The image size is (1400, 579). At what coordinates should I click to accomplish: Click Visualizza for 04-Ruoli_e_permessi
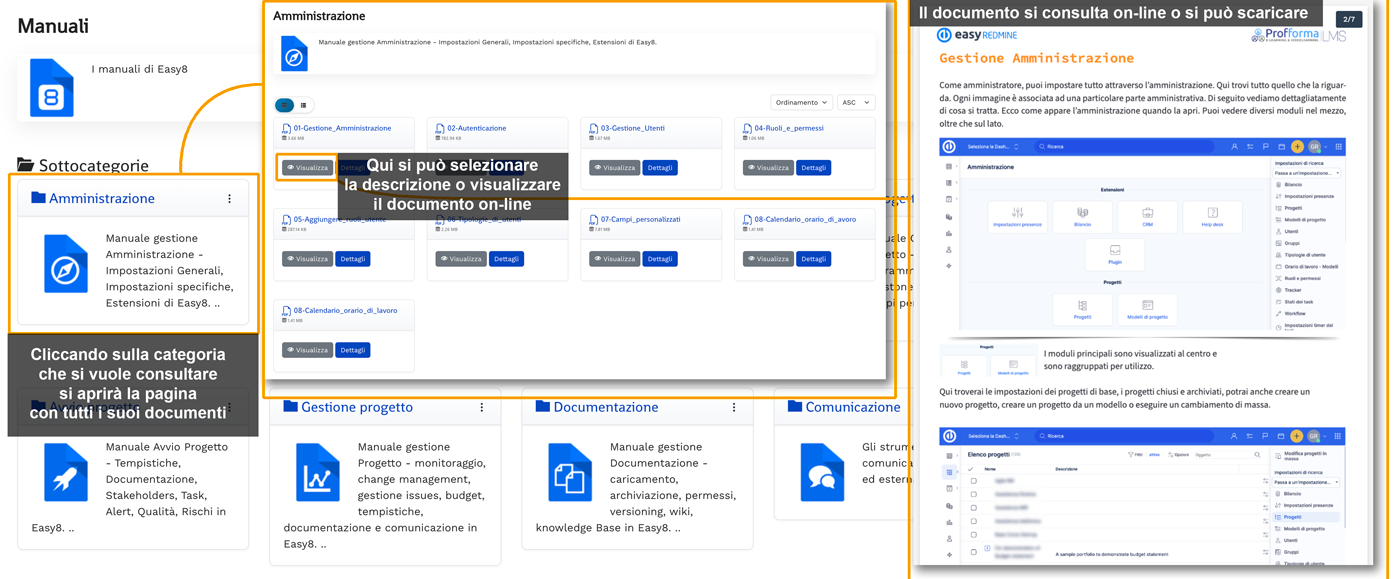coord(768,168)
